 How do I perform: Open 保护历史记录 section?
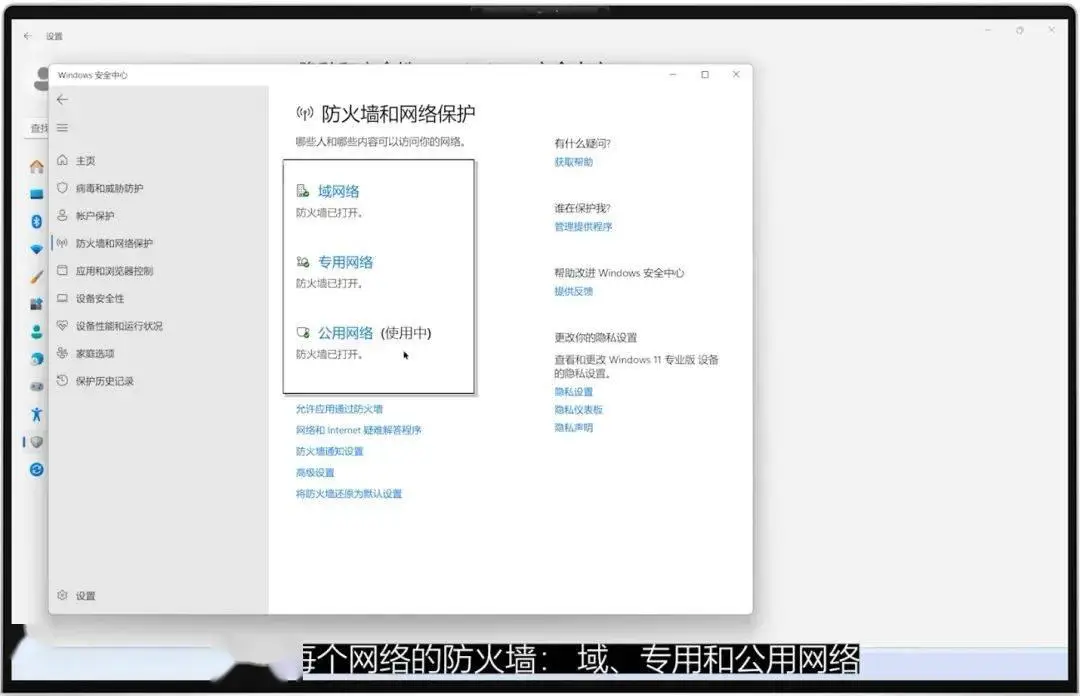coord(105,381)
